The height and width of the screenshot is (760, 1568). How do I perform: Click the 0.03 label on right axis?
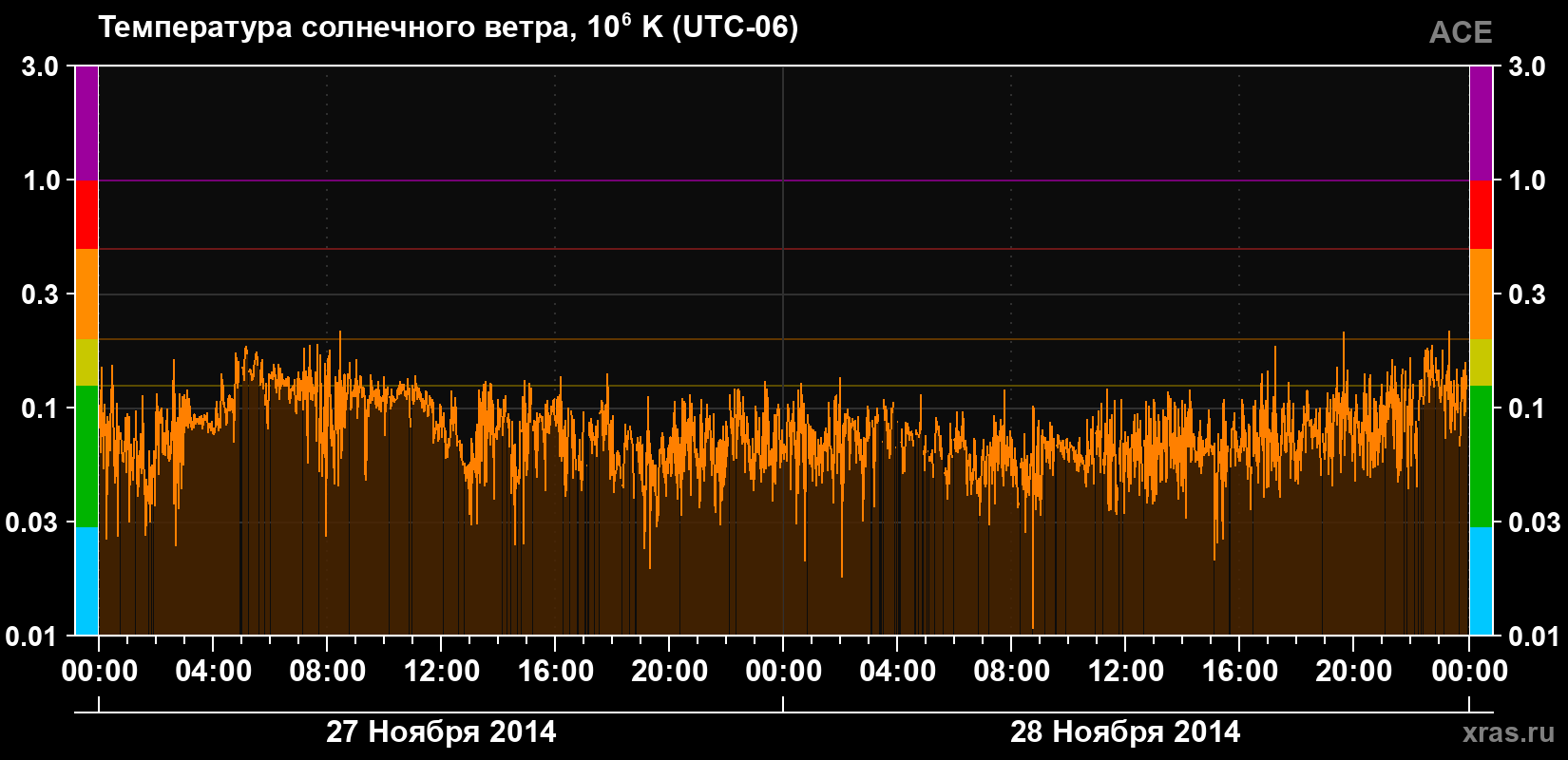point(1535,522)
